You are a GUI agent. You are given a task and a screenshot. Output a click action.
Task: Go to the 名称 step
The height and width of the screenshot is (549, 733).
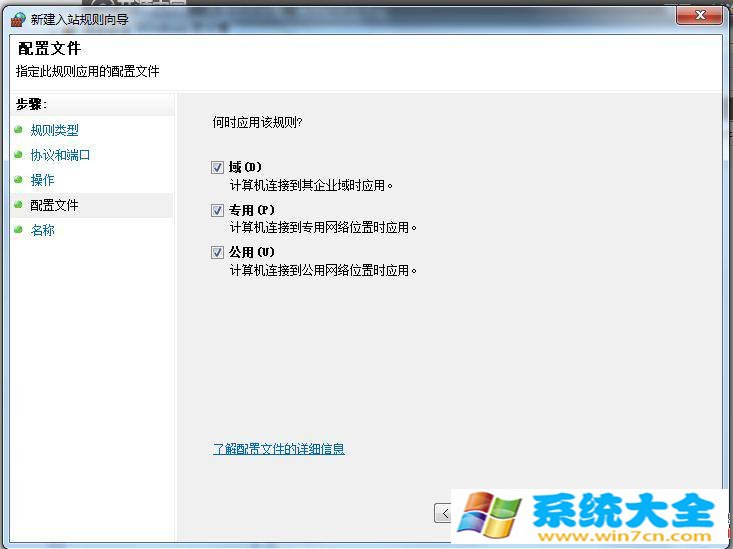tap(43, 230)
